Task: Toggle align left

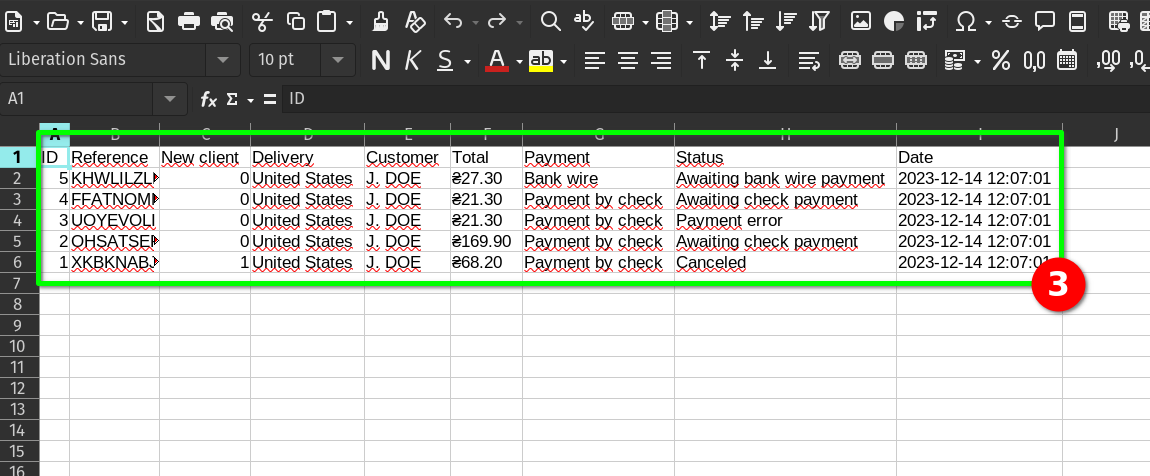Action: click(595, 60)
